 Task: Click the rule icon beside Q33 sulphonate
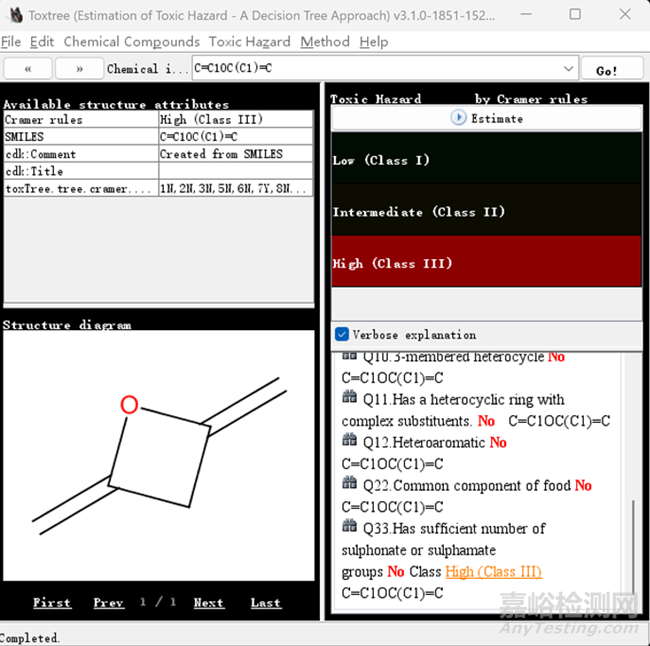coord(349,527)
